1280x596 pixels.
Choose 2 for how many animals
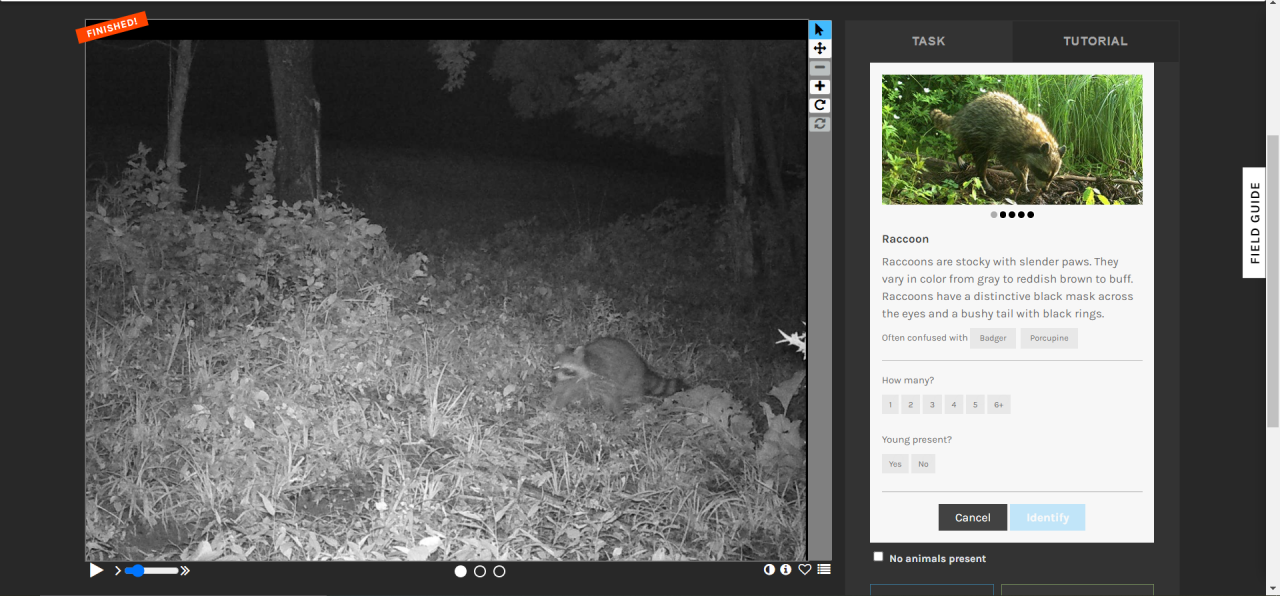pyautogui.click(x=911, y=405)
